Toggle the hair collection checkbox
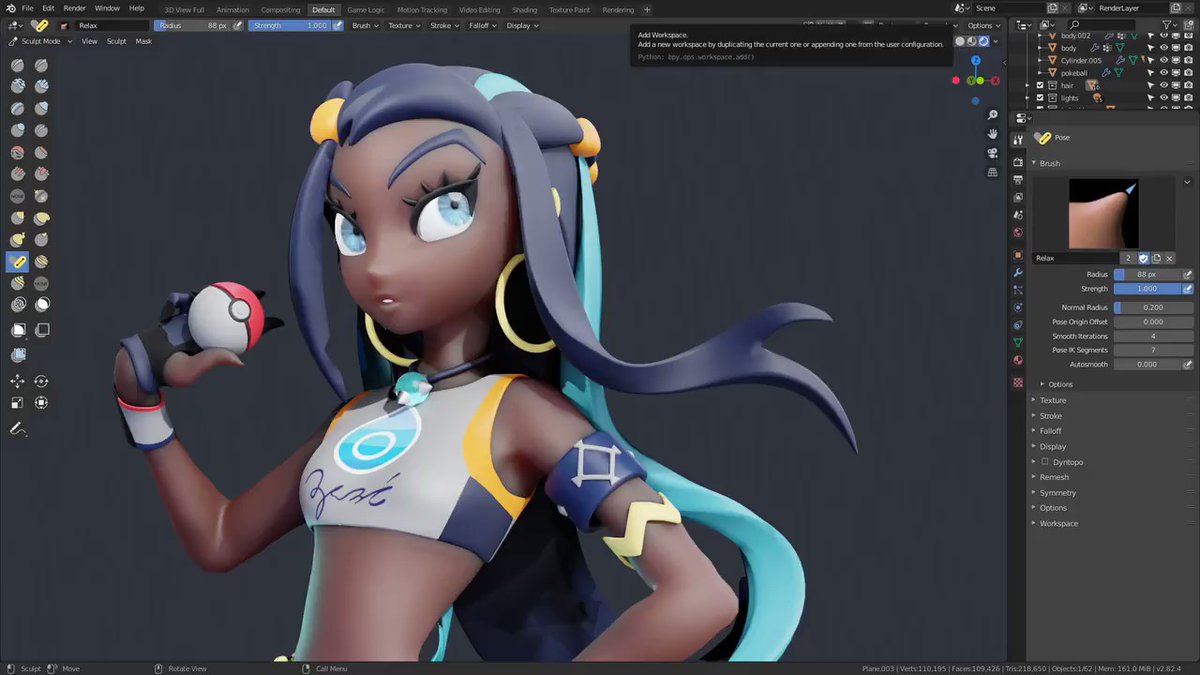 1040,86
